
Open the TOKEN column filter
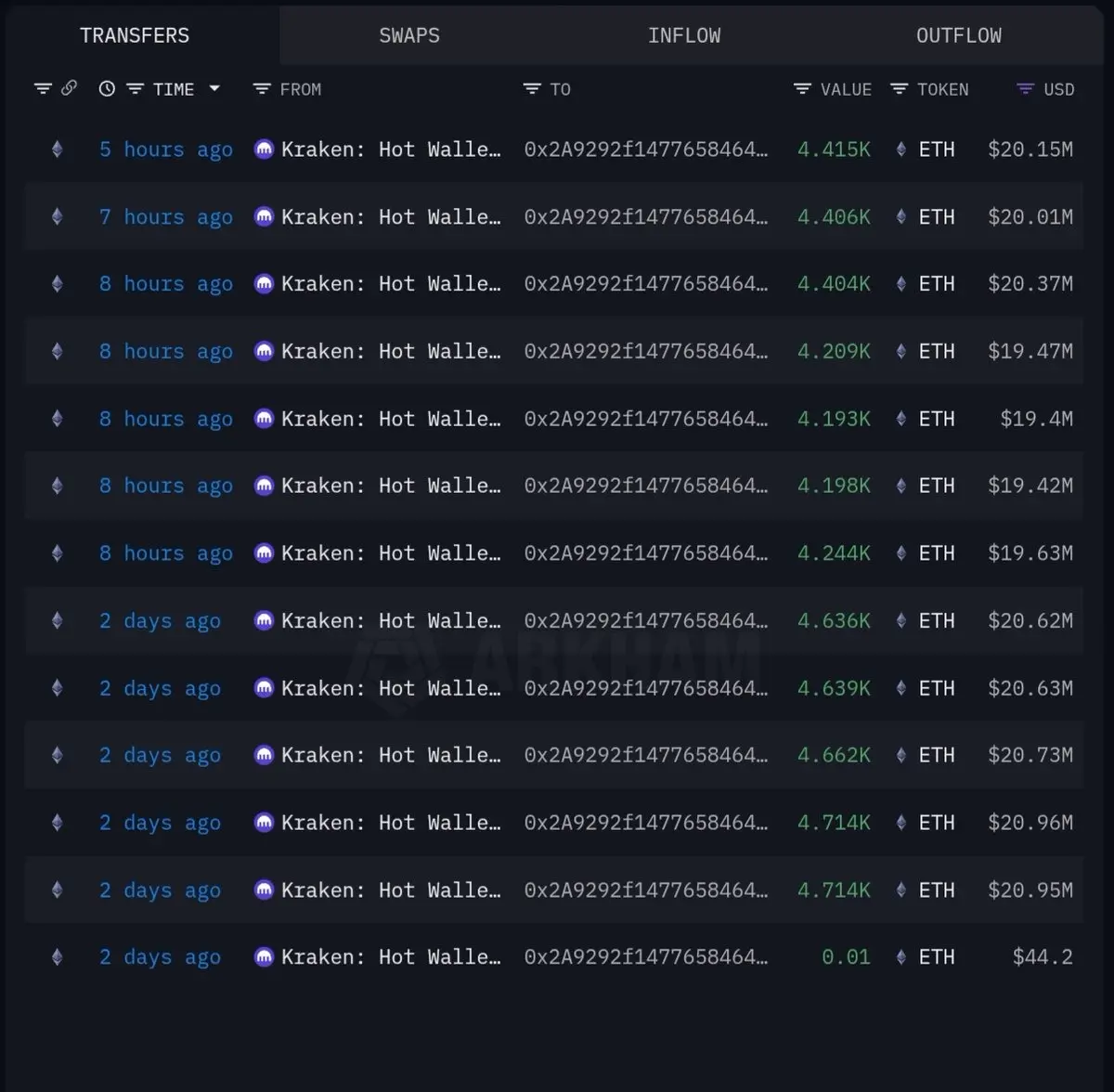click(x=899, y=89)
